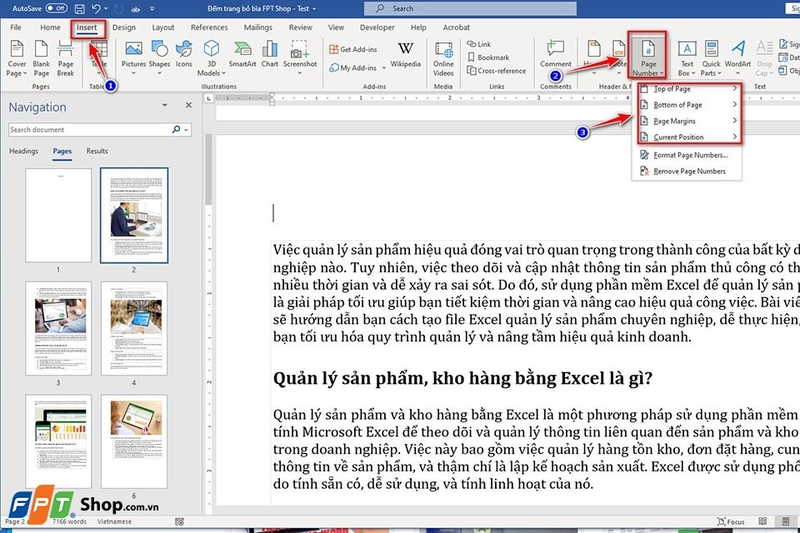Click the title bar Search box

pyautogui.click(x=470, y=8)
